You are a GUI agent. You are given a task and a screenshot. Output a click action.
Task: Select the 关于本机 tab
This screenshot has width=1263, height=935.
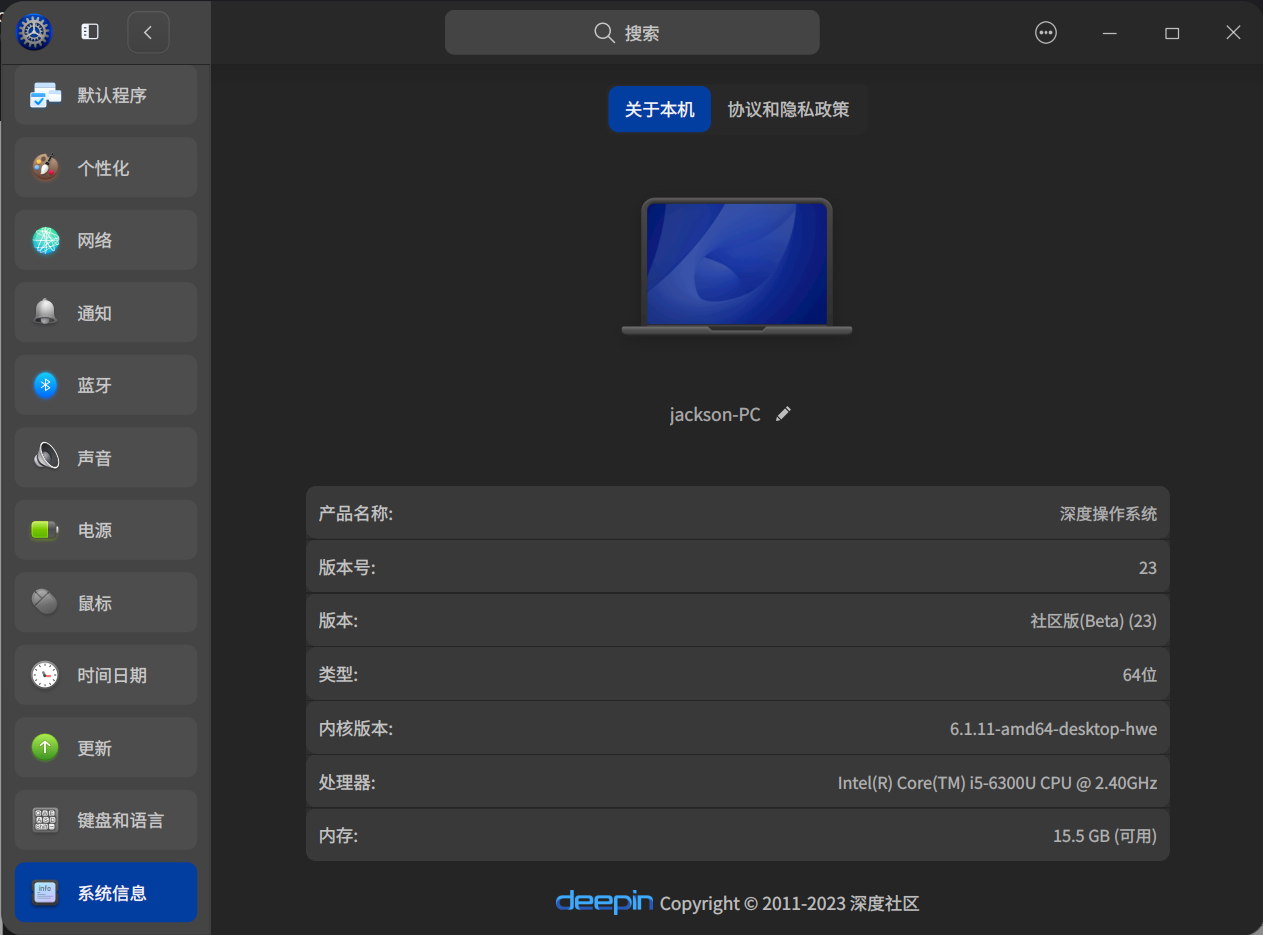659,109
